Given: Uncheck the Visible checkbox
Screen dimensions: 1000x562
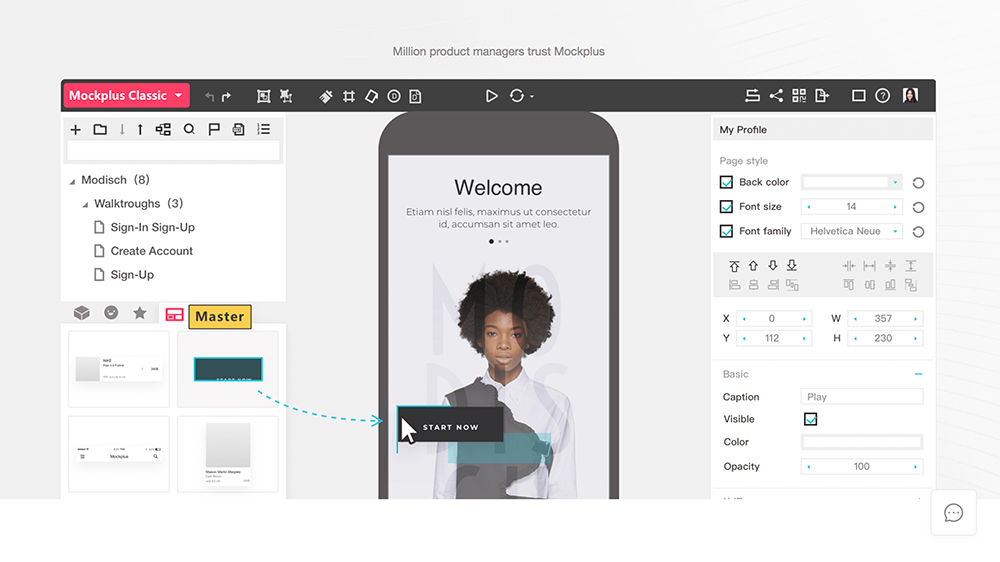Looking at the screenshot, I should (x=811, y=419).
